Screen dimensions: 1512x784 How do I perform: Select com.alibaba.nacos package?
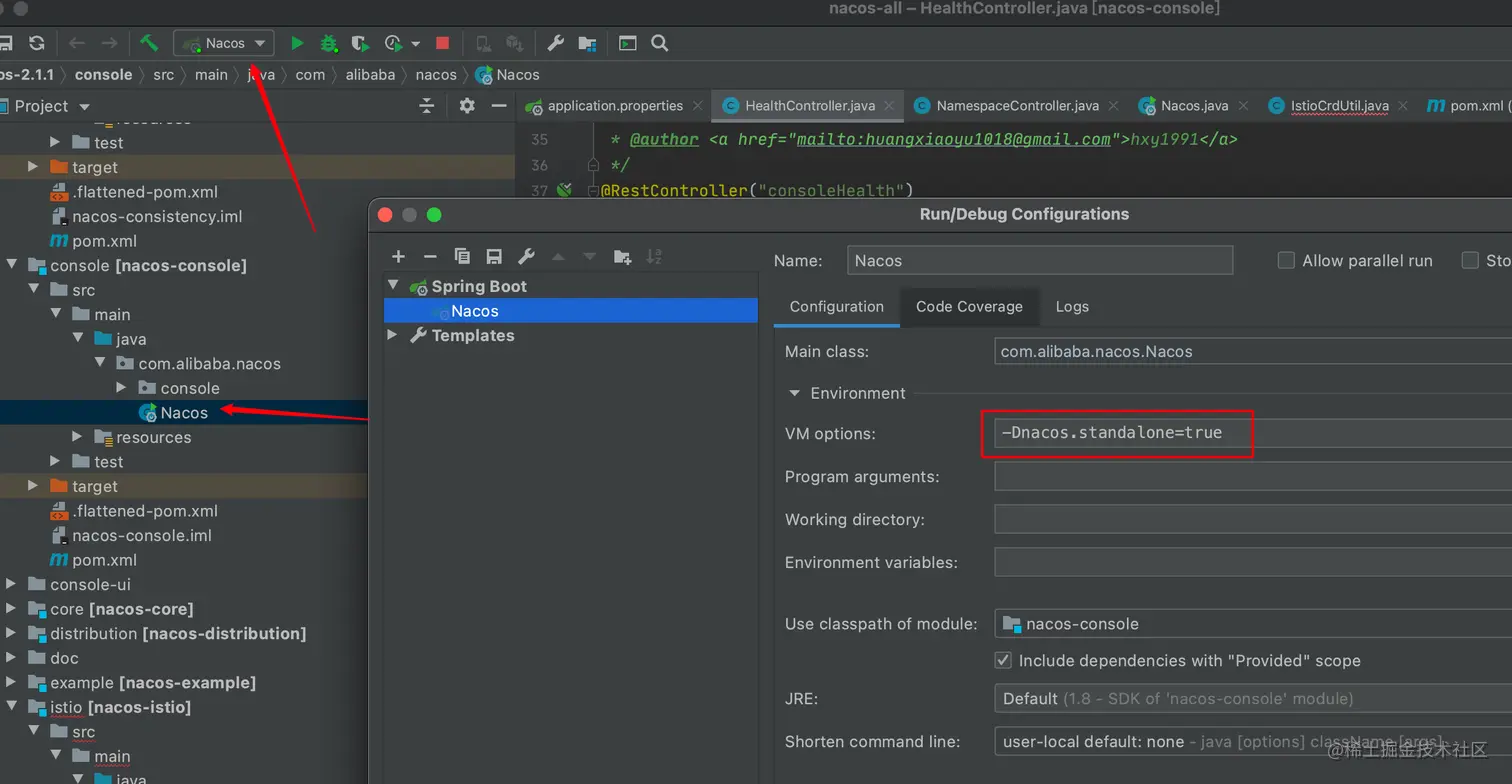pos(210,364)
